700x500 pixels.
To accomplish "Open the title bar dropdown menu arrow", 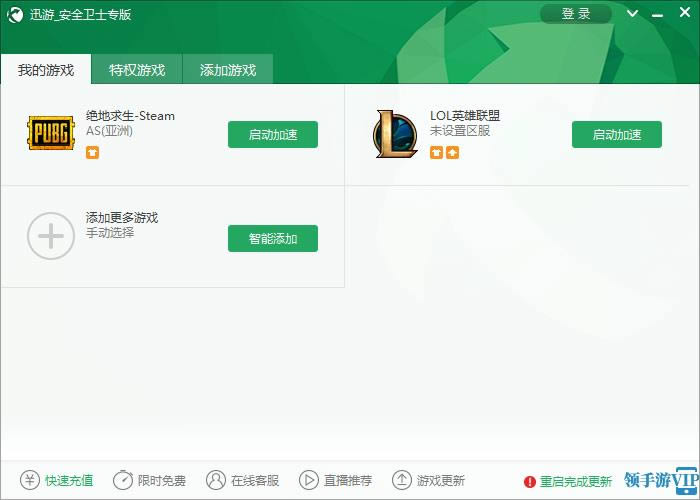I will tap(632, 13).
